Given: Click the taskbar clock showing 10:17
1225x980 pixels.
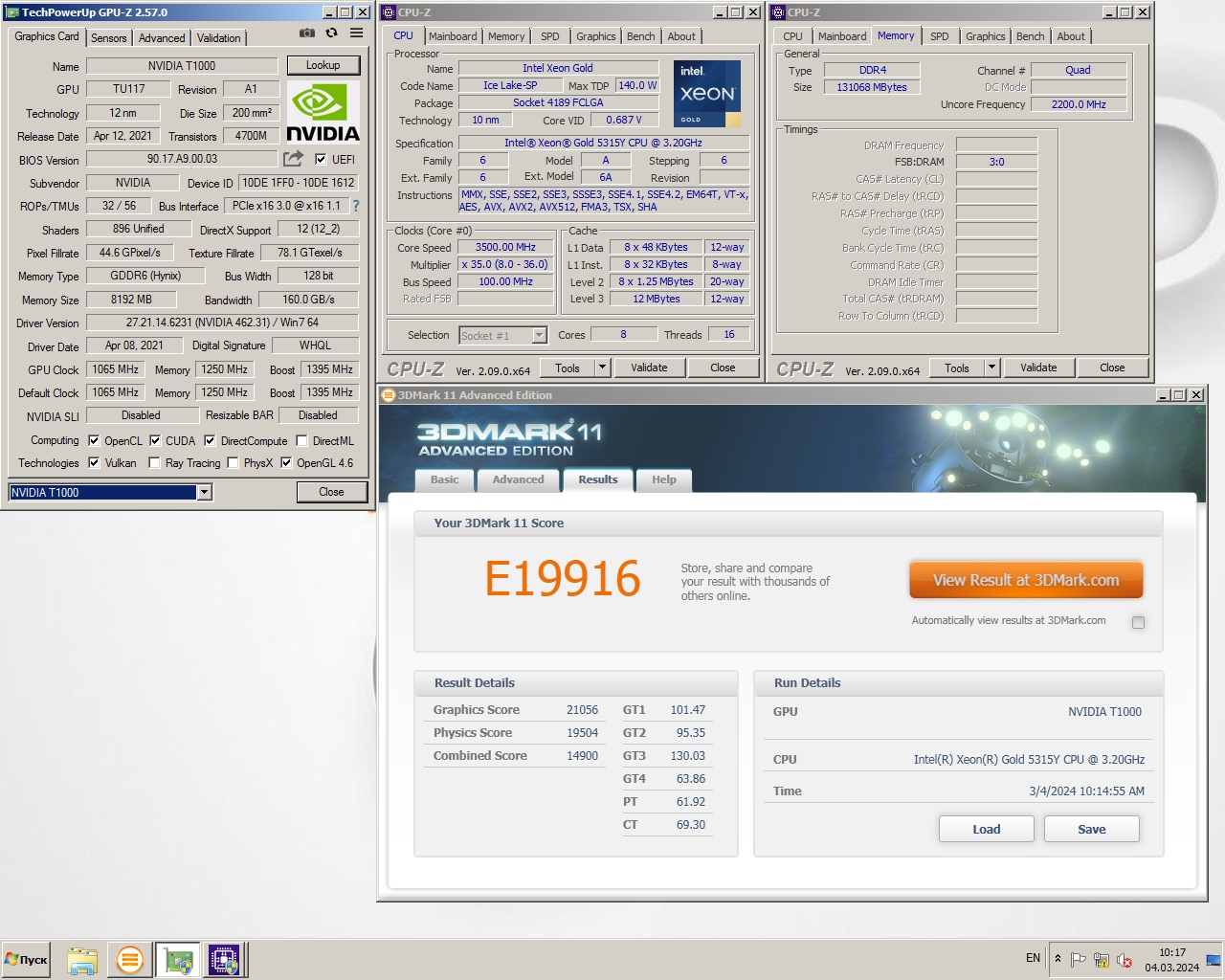Looking at the screenshot, I should click(x=1171, y=960).
